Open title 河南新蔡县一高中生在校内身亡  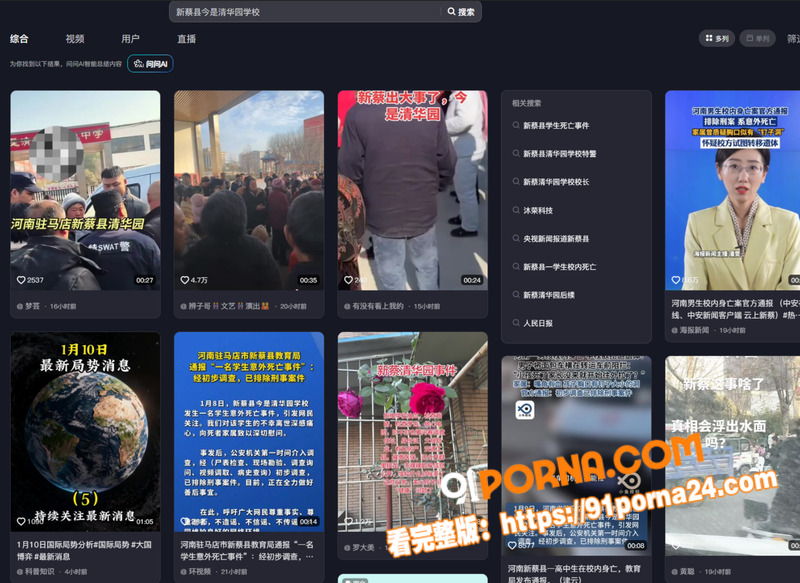pos(574,574)
